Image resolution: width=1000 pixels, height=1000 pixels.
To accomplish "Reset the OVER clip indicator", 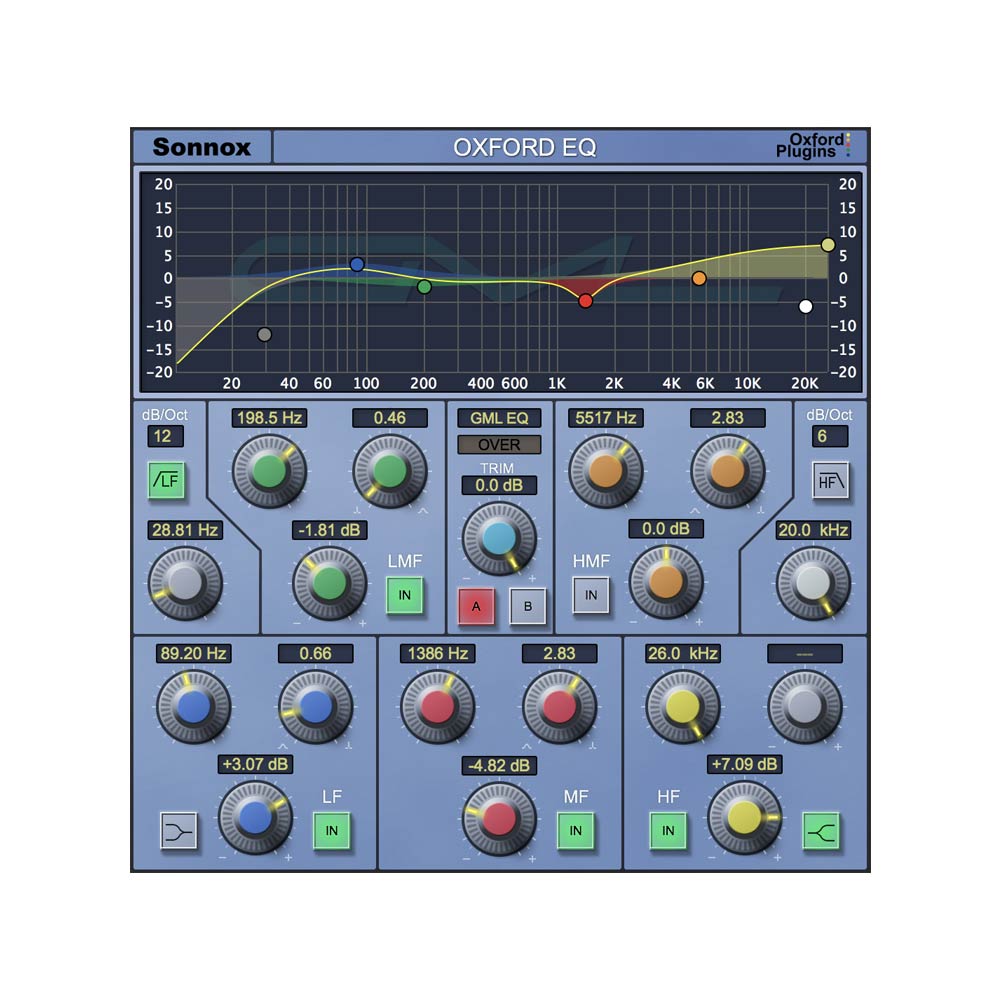I will point(499,444).
